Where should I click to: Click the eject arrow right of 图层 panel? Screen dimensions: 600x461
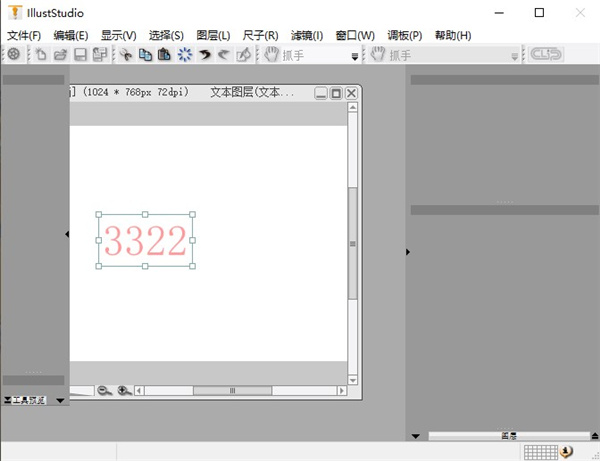[x=595, y=436]
